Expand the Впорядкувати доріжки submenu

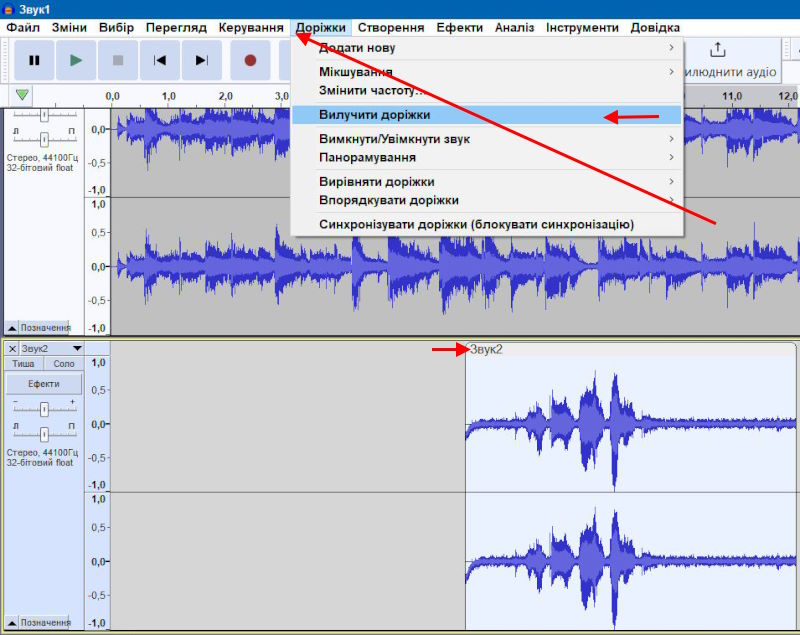click(x=487, y=200)
